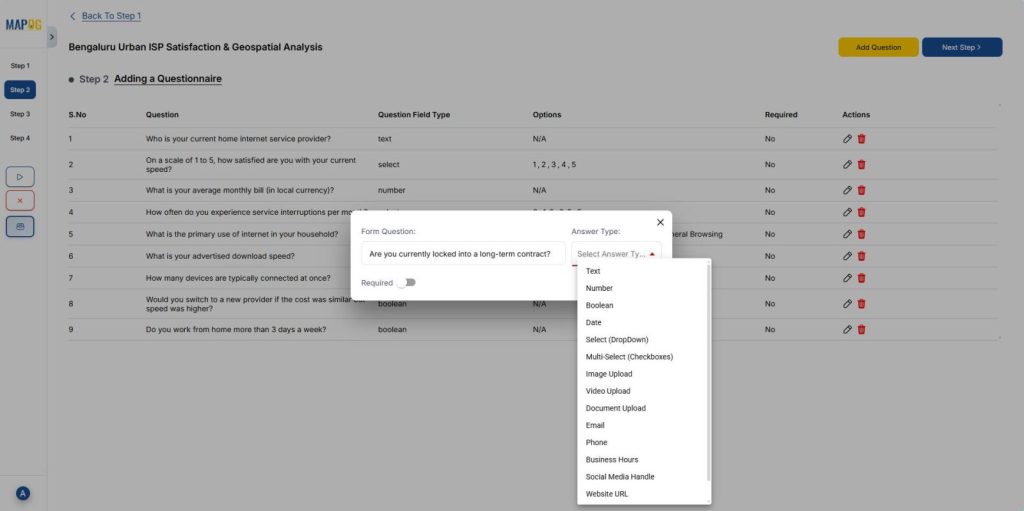The height and width of the screenshot is (511, 1024).
Task: Choose Email answer type
Action: [643, 425]
